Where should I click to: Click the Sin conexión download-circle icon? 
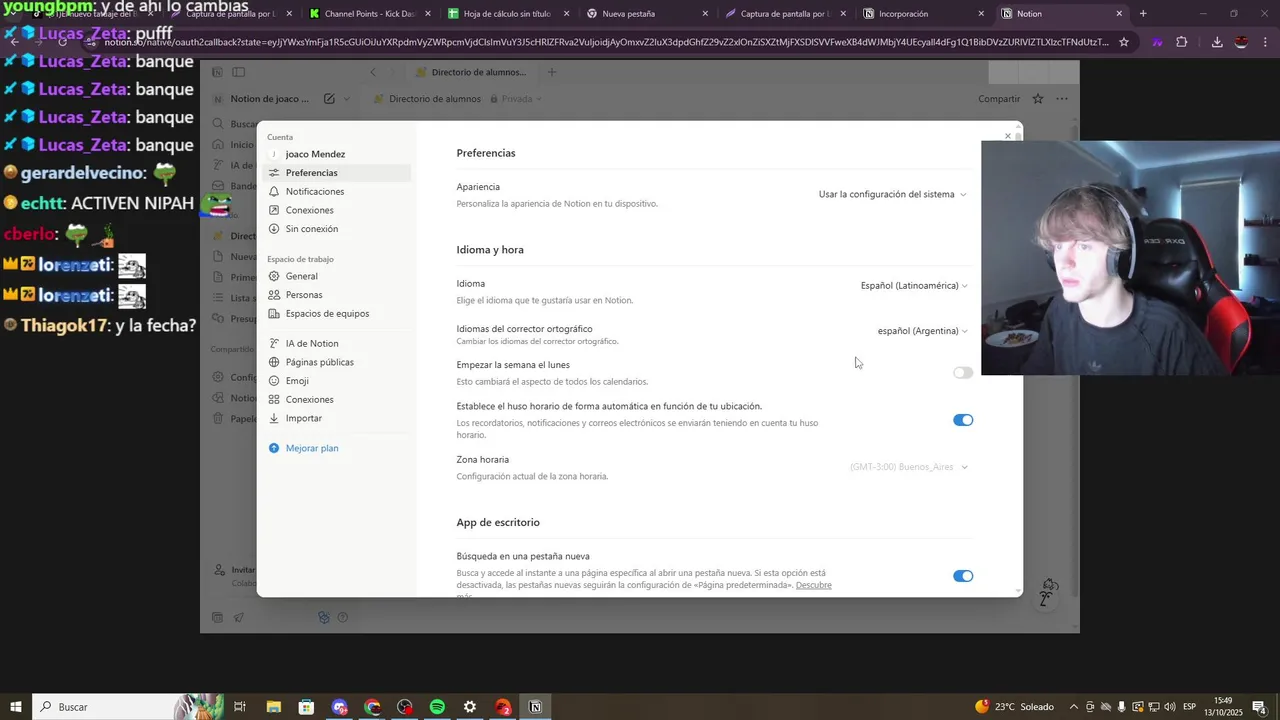[274, 229]
